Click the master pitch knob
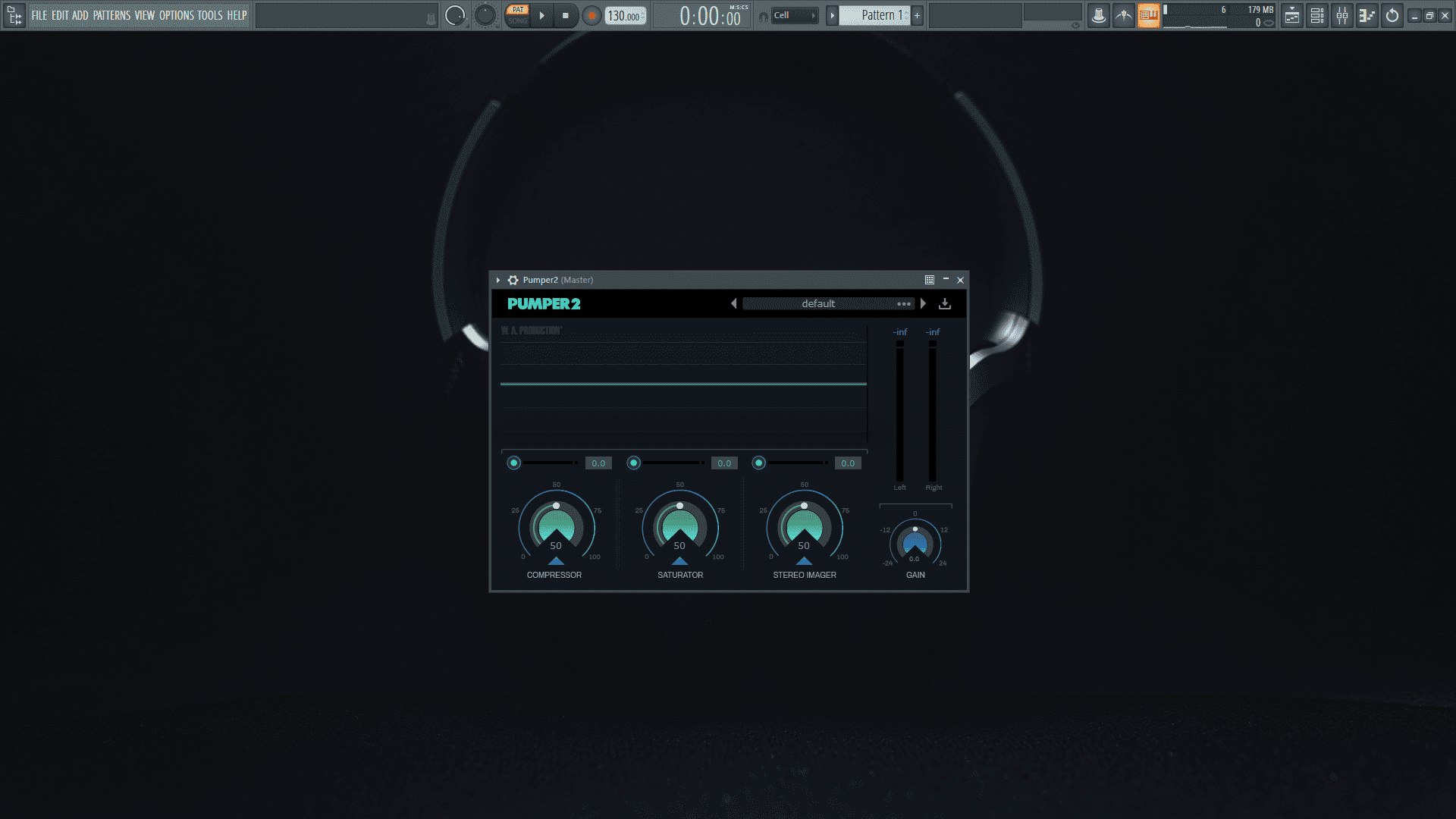This screenshot has width=1456, height=819. [485, 15]
